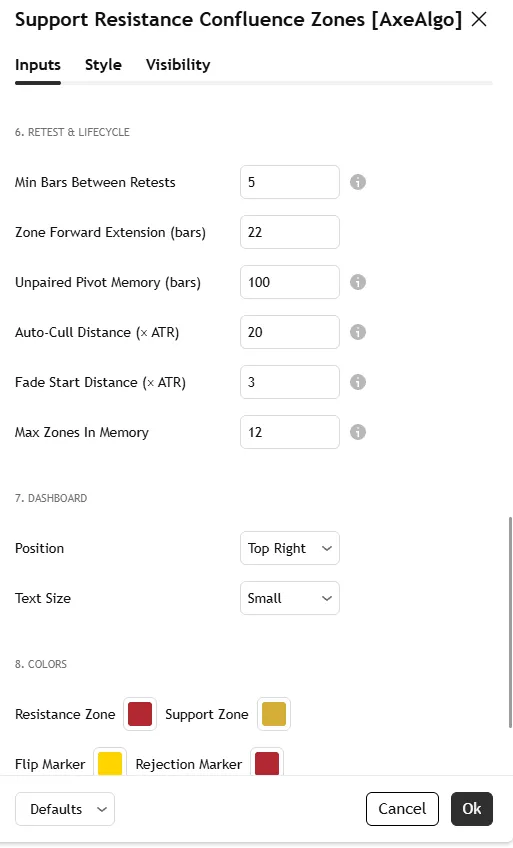Open info icon for Auto-Cull Distance
This screenshot has height=848, width=513.
tap(358, 332)
